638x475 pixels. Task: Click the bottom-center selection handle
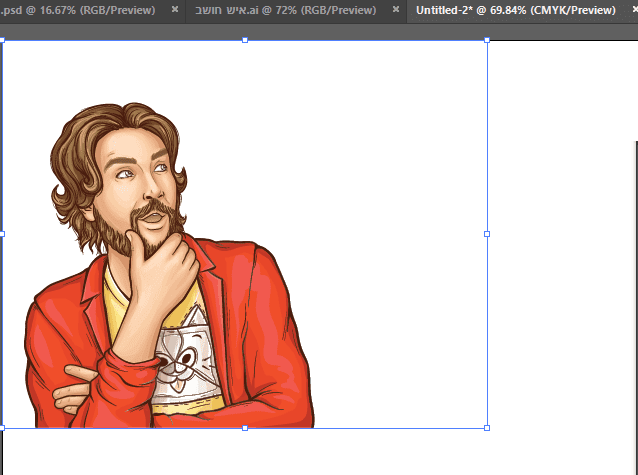[245, 428]
